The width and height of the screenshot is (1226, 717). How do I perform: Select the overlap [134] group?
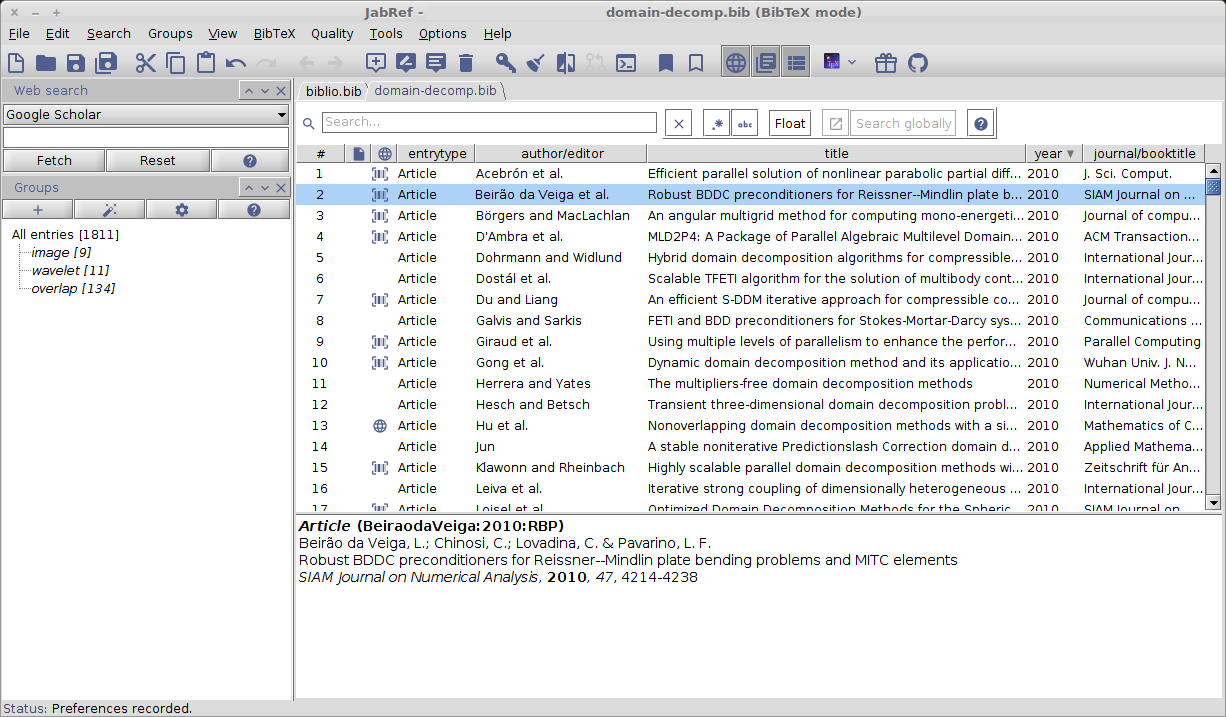pos(73,289)
